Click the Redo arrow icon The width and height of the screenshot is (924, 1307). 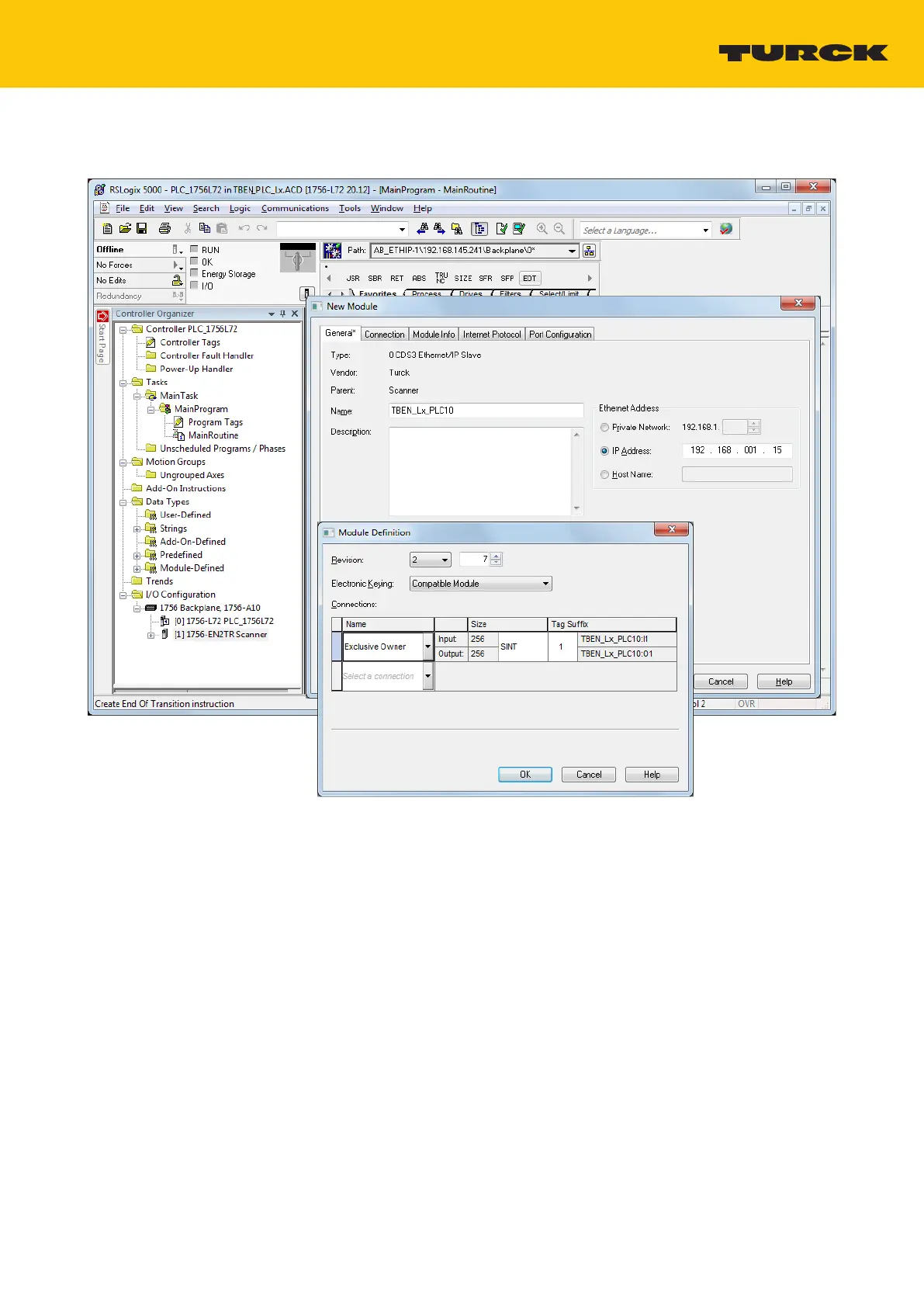coord(261,228)
